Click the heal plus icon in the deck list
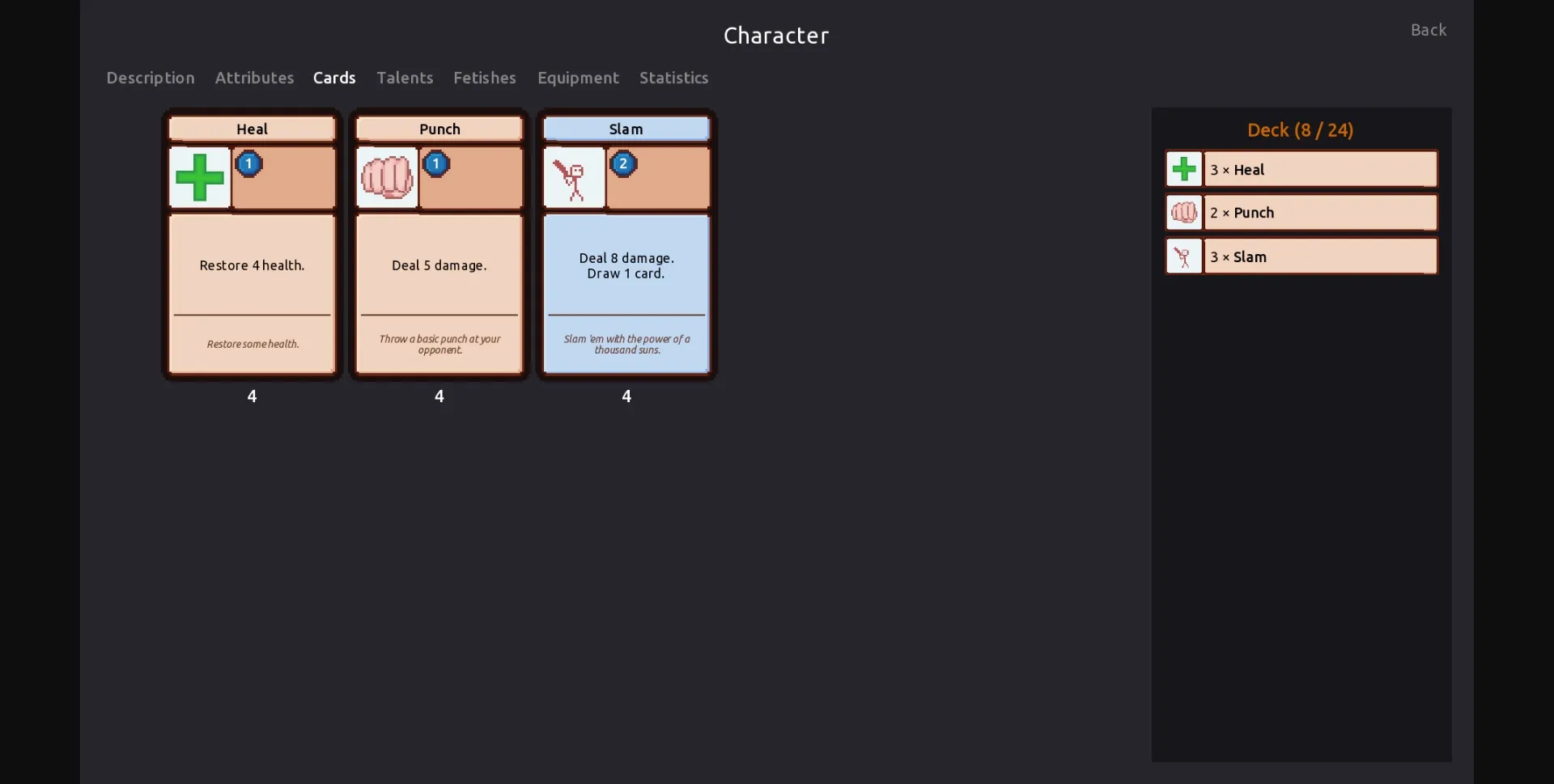 (x=1184, y=168)
